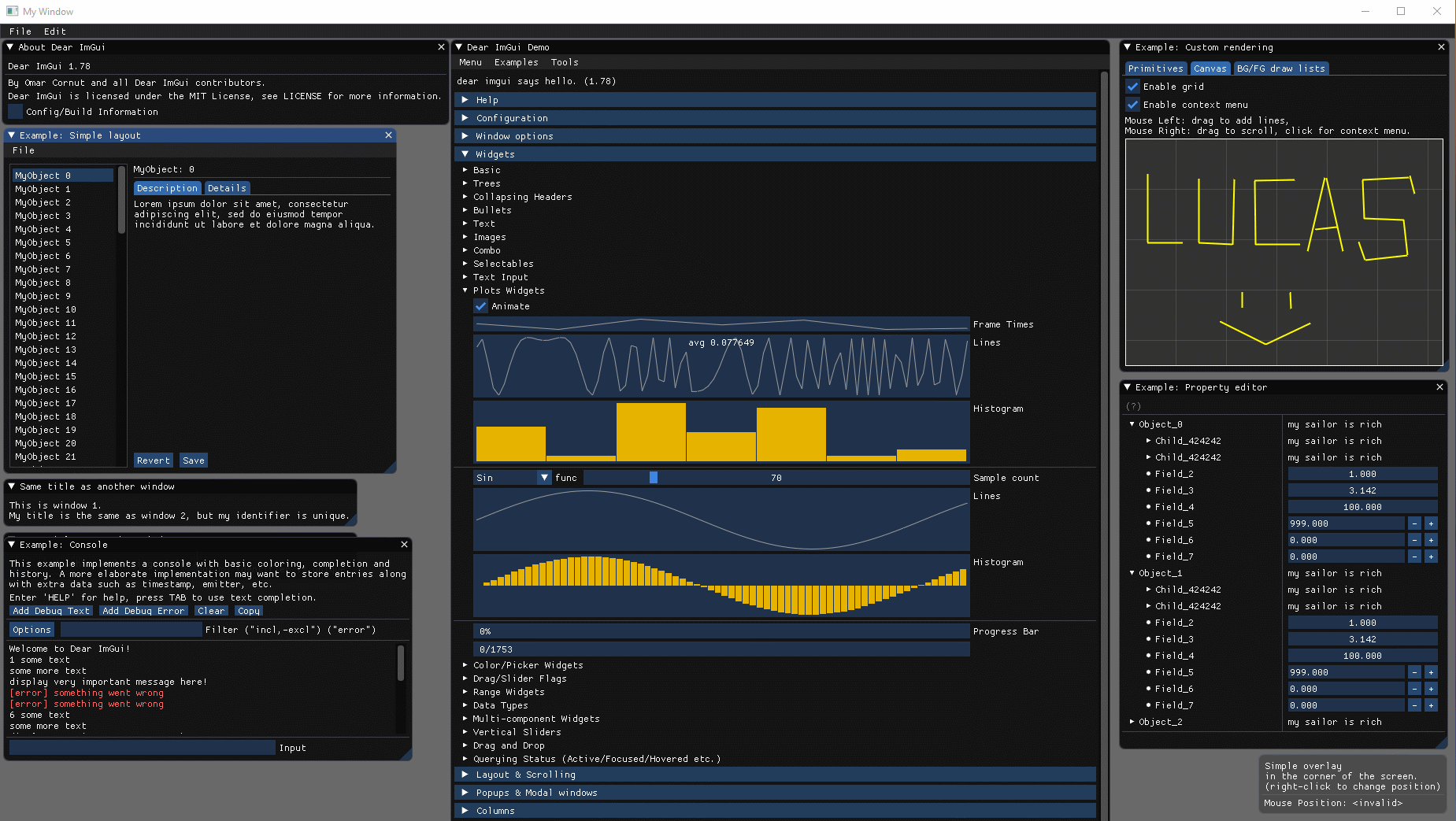1456x821 pixels.
Task: Click the minus button for first Field_5
Action: (x=1414, y=523)
